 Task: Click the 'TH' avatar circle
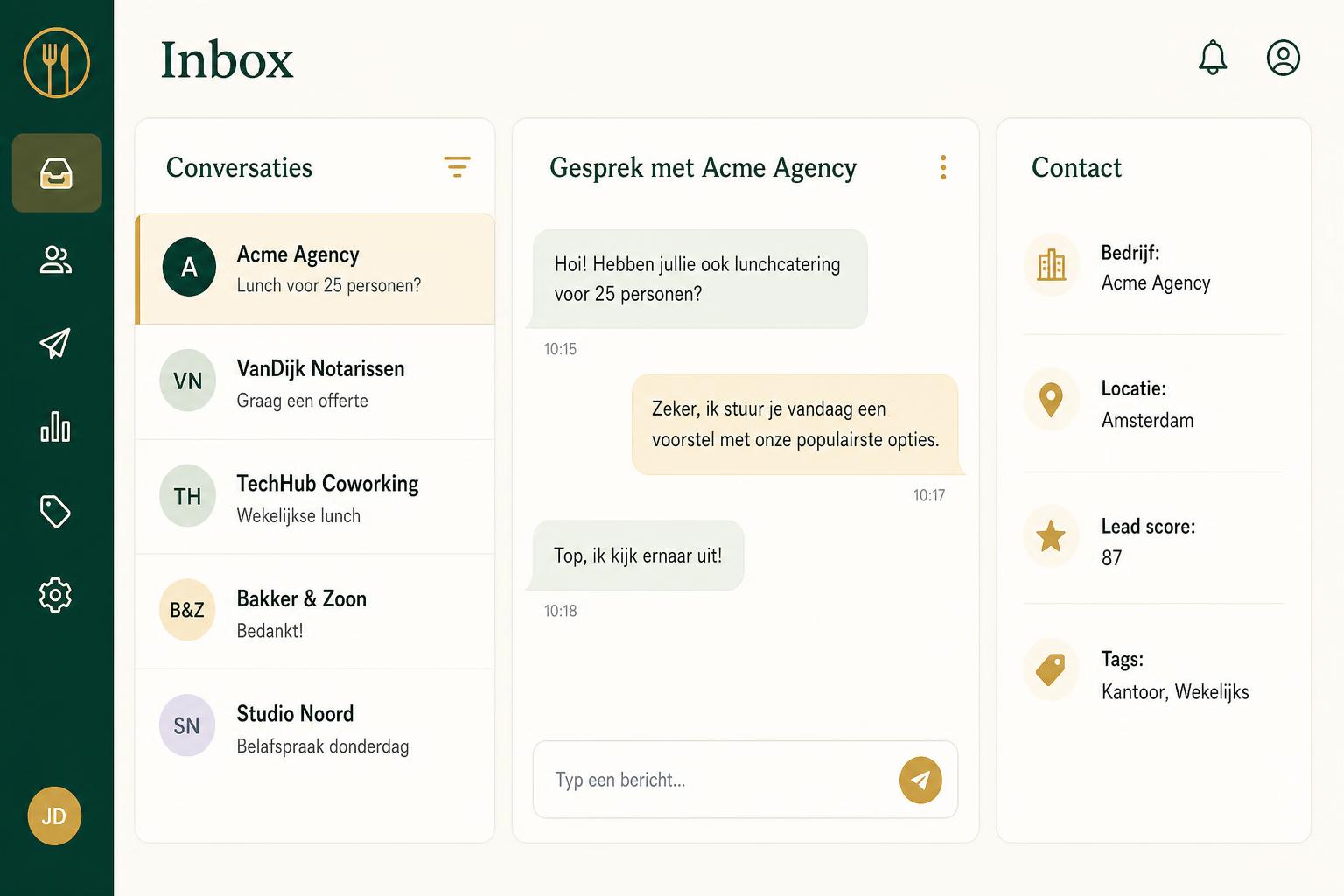tap(188, 496)
